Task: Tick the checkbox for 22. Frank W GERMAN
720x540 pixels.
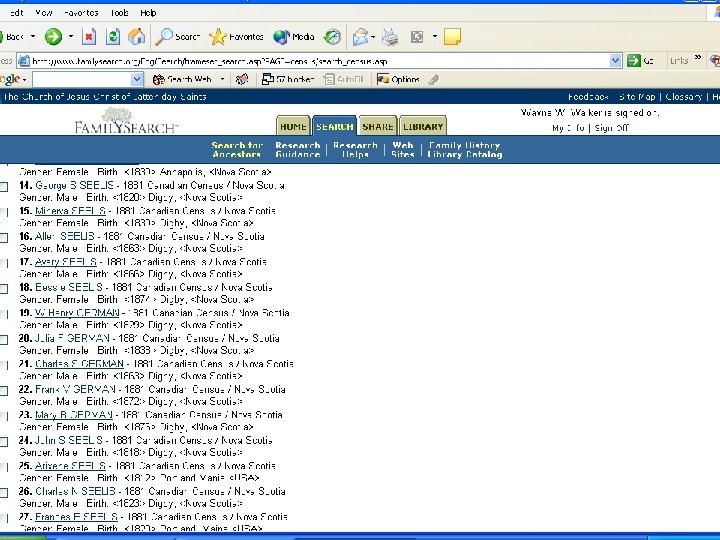Action: click(x=4, y=391)
